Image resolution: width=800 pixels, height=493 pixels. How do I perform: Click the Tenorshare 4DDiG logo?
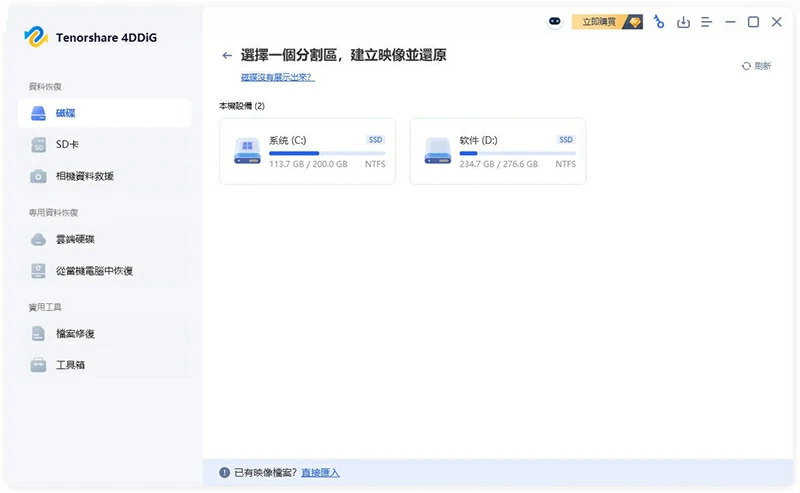point(37,37)
